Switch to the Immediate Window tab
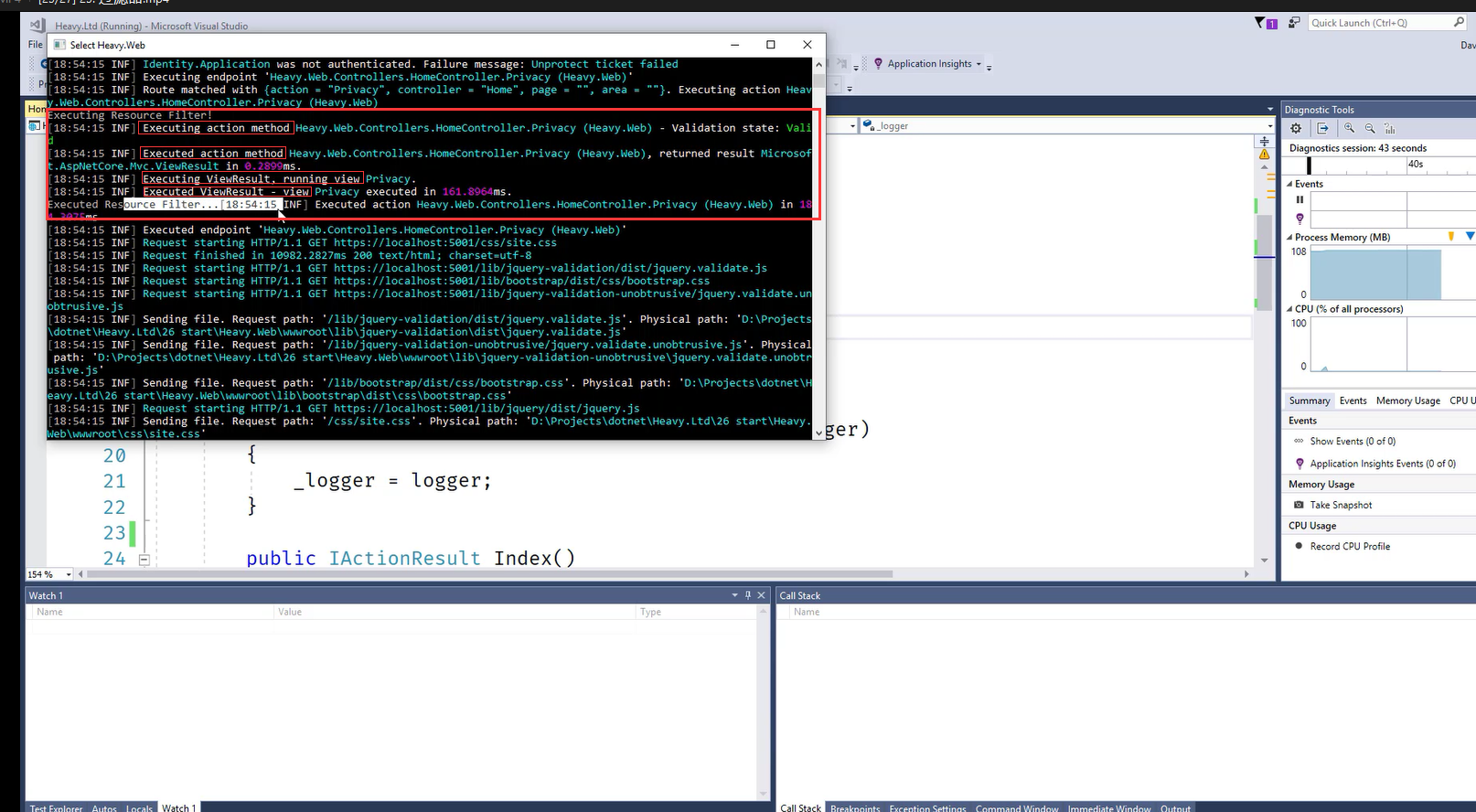This screenshot has height=812, width=1476. 1108,807
